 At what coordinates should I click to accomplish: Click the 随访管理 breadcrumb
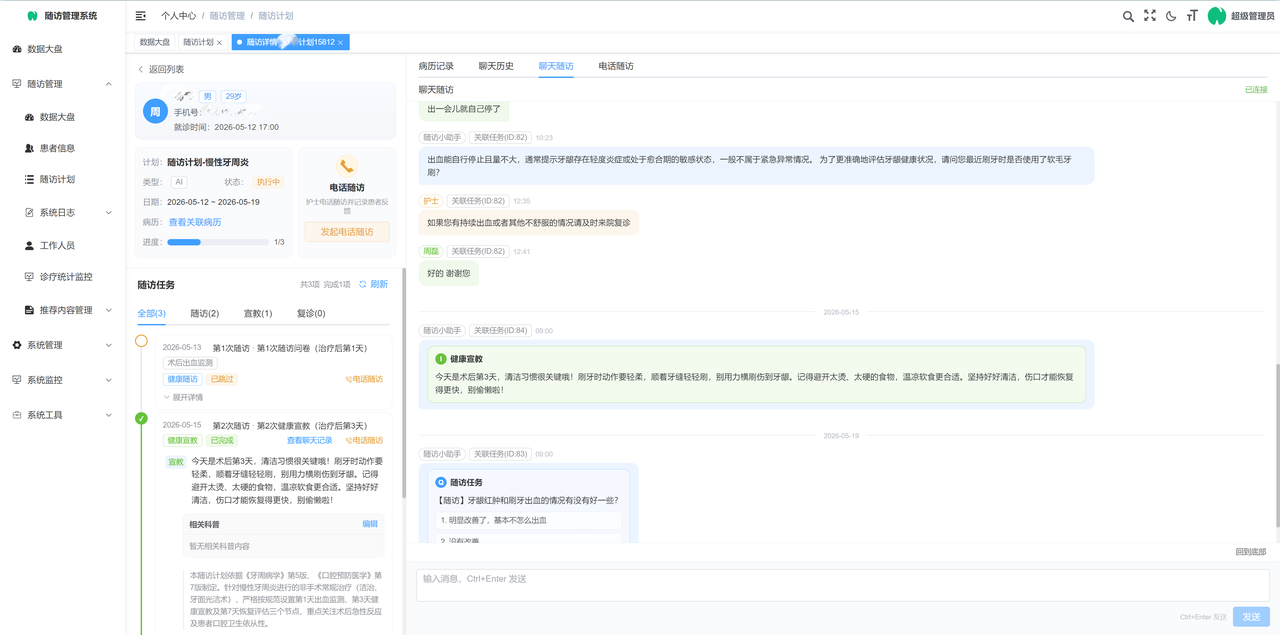tap(227, 16)
